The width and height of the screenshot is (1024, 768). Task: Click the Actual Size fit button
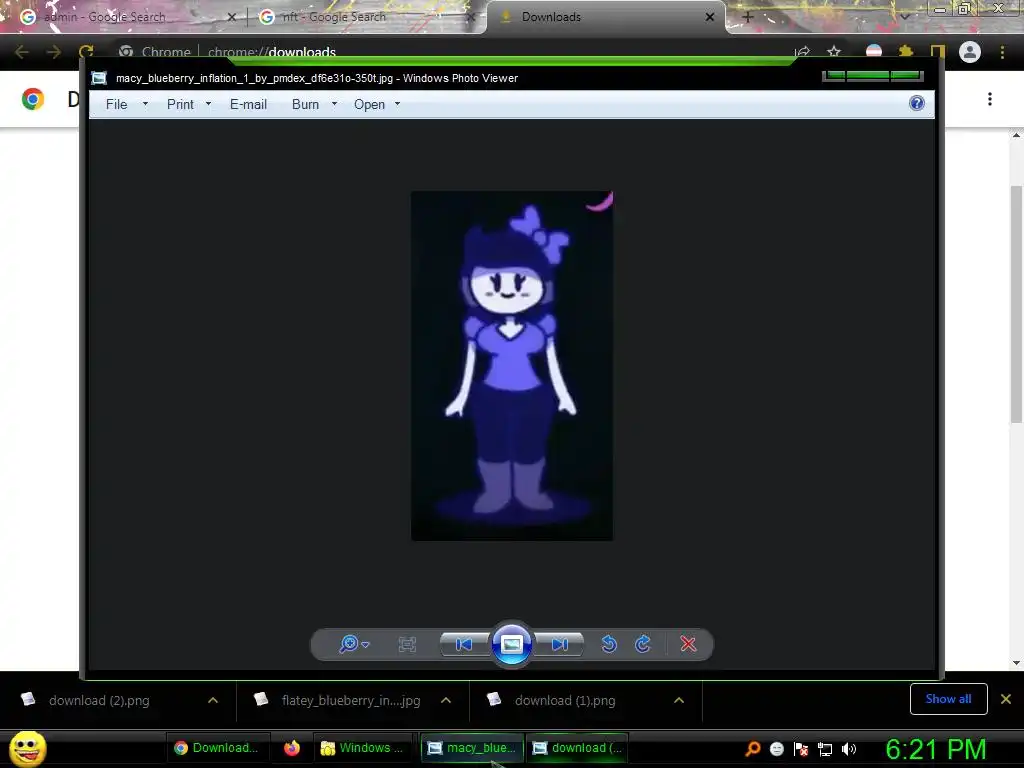point(407,645)
